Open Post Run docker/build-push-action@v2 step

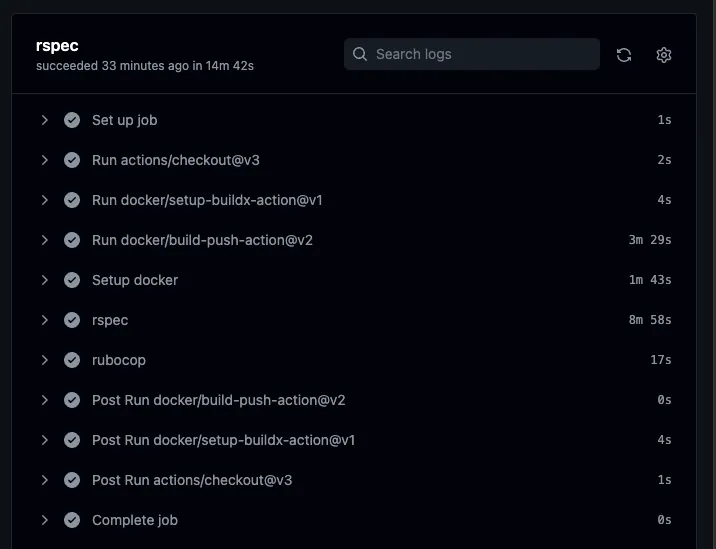218,400
